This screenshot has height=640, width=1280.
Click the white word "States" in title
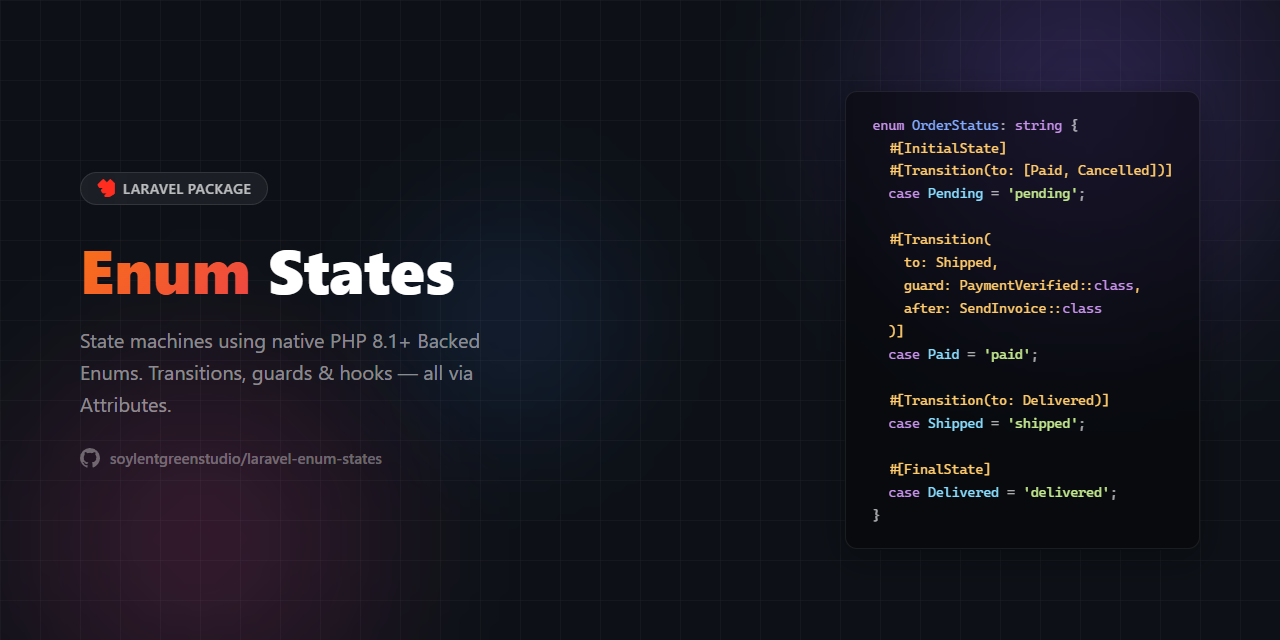click(361, 272)
